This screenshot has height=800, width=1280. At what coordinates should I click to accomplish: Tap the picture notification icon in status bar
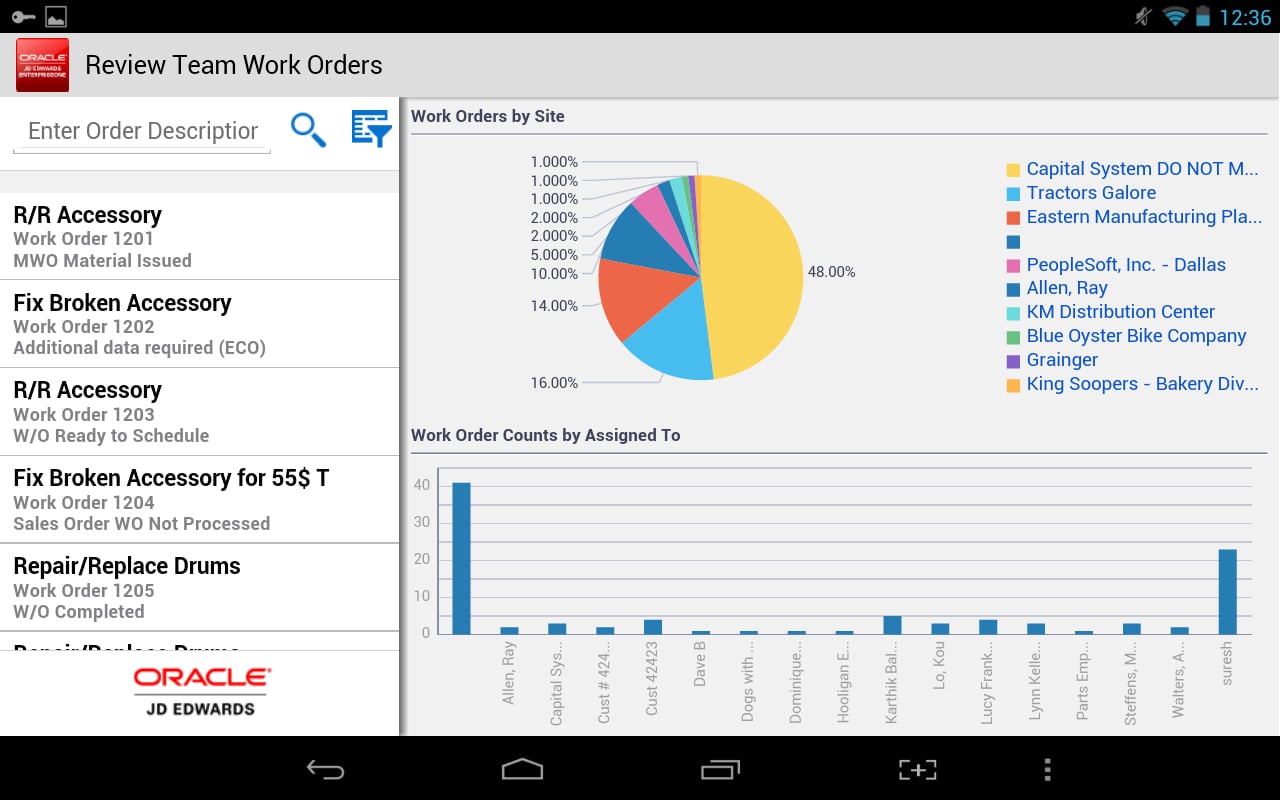tap(56, 16)
